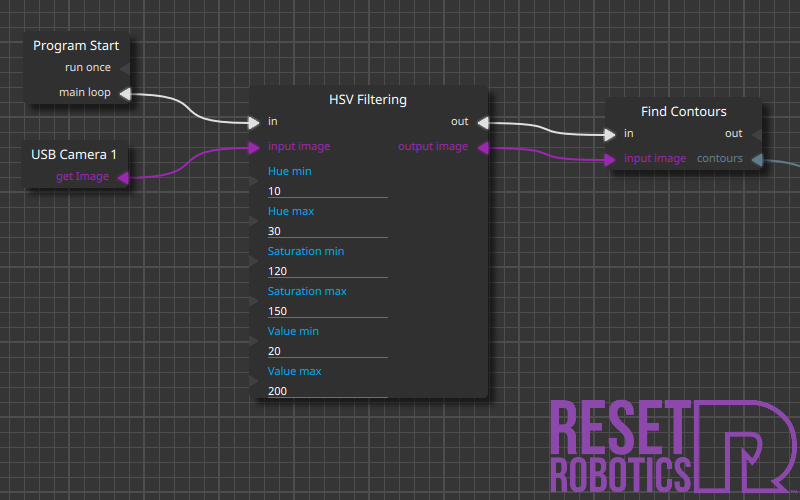800x500 pixels.
Task: Click the Find Contours contours output port
Action: 757,161
